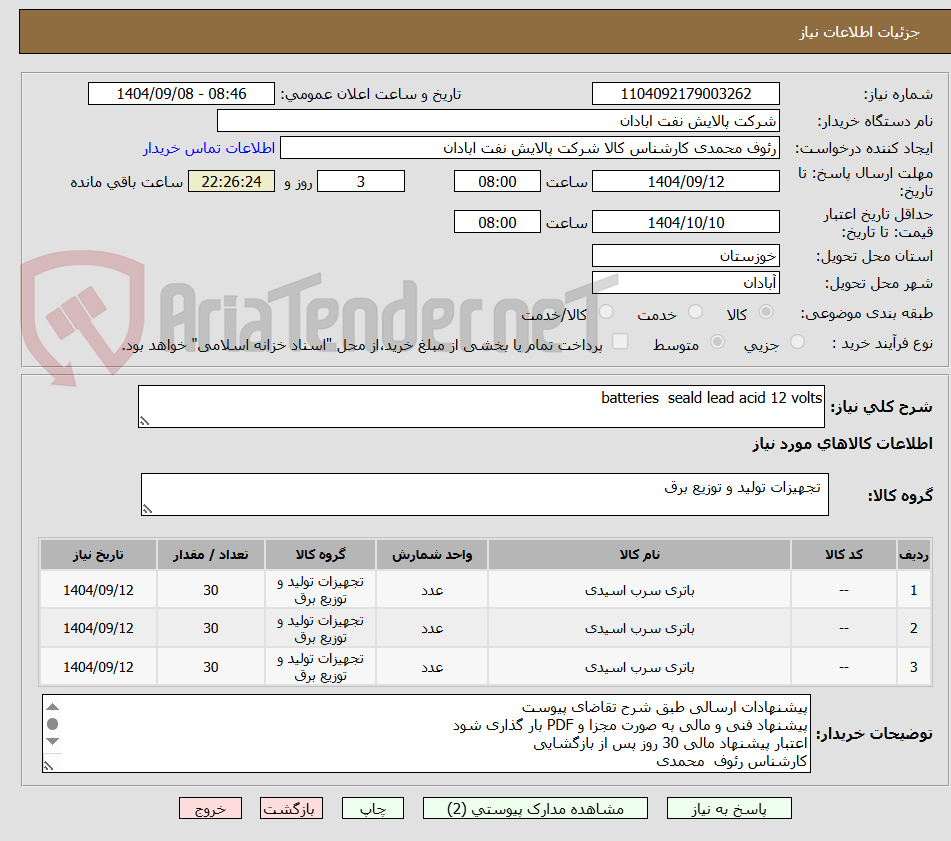Click باتری سرب اسیدی in row 3
Screen dimensions: 951x841
[x=639, y=667]
